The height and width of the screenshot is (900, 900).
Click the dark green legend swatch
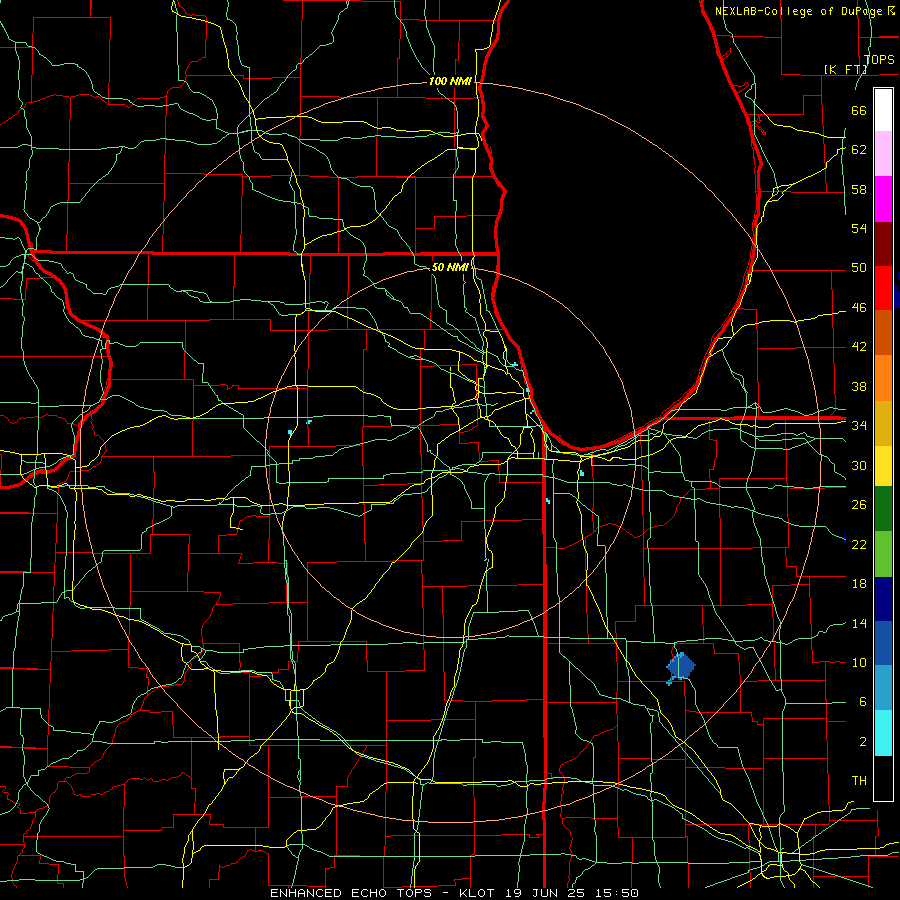[x=883, y=509]
